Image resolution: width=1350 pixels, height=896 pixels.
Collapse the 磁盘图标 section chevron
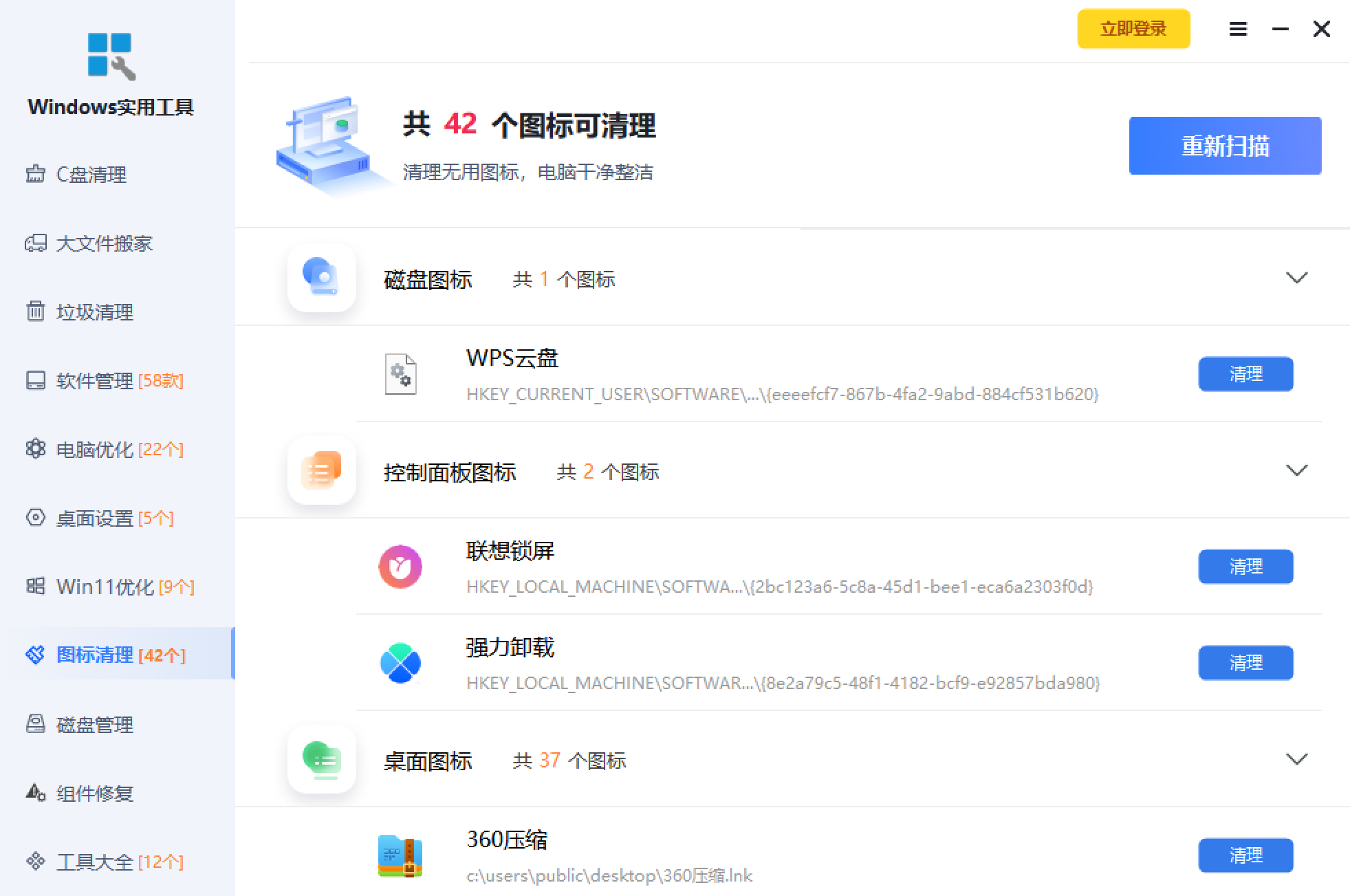click(x=1296, y=278)
